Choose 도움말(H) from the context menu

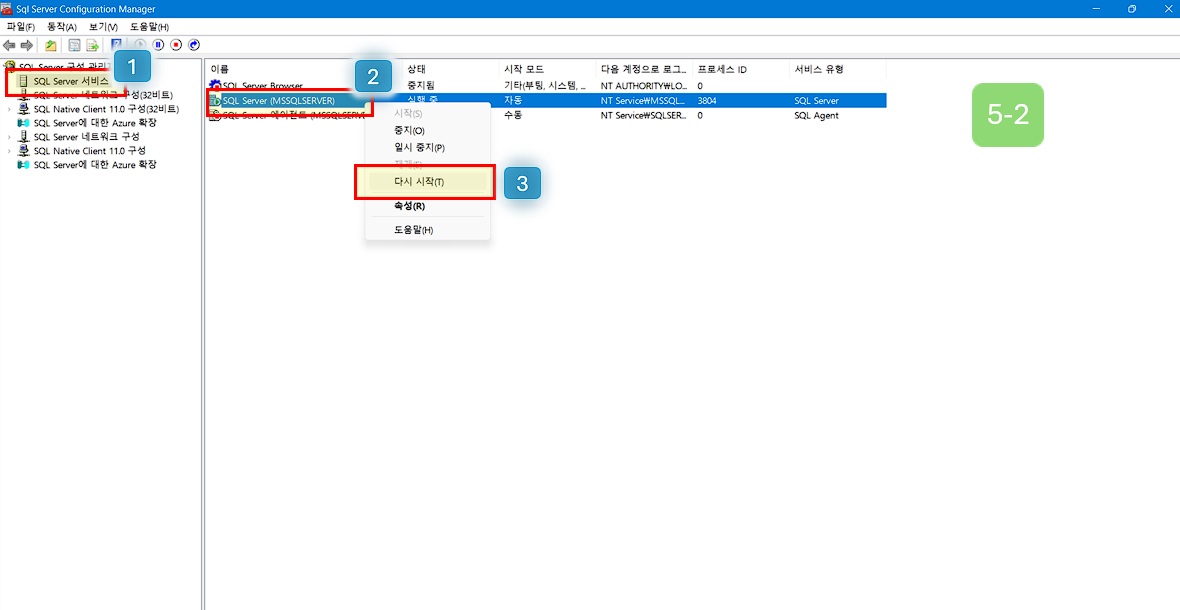point(414,230)
